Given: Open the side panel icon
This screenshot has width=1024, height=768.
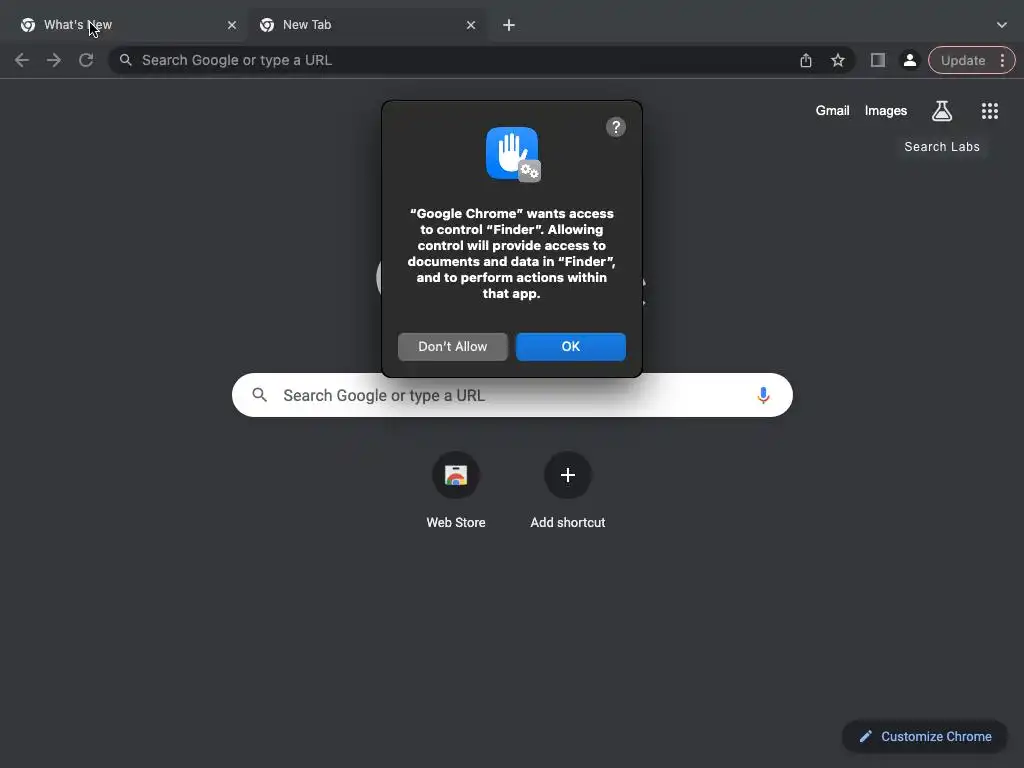Looking at the screenshot, I should (878, 61).
